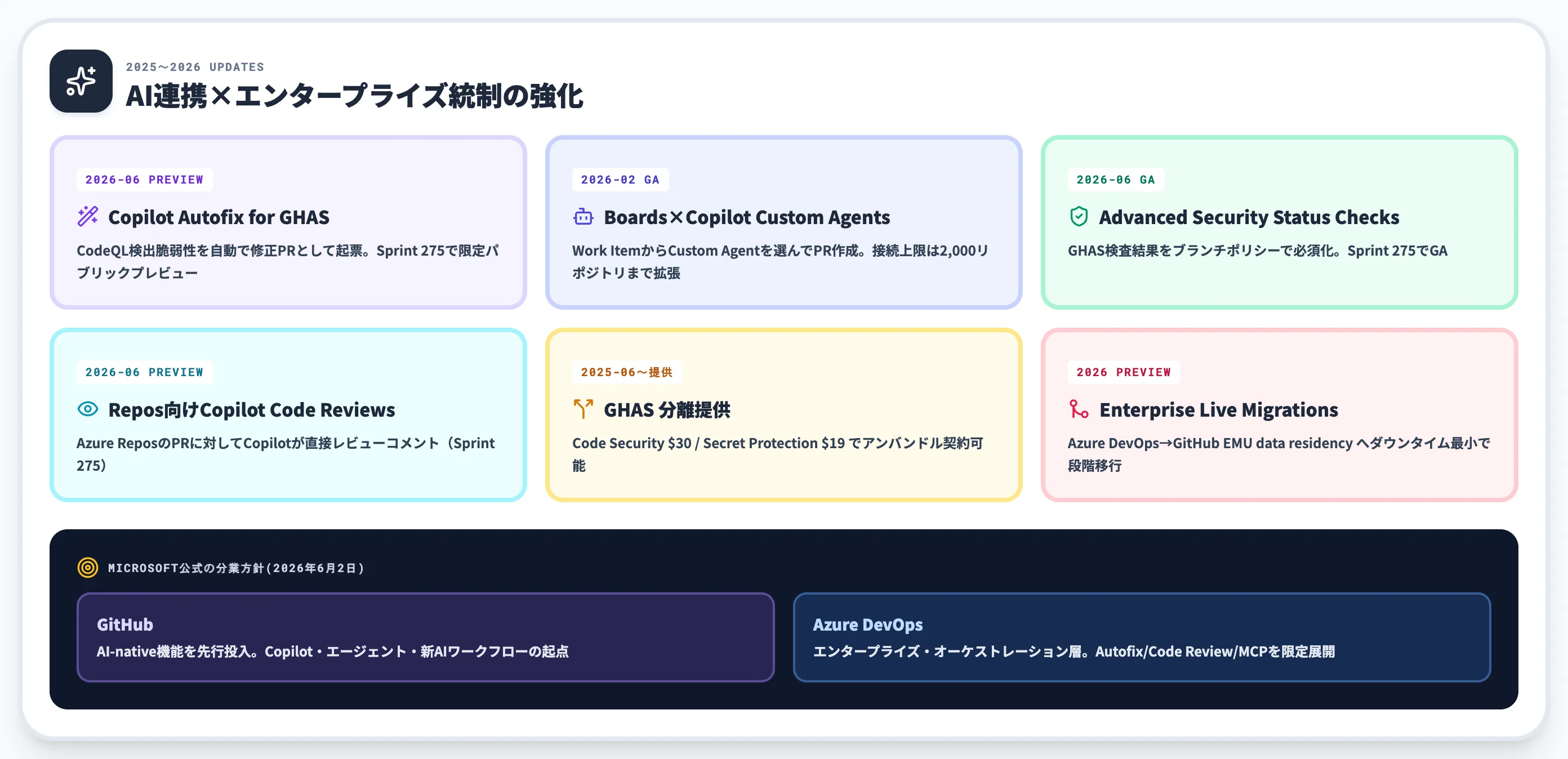
Task: Click the Azure ReposのPRに対して description
Action: coord(286,454)
